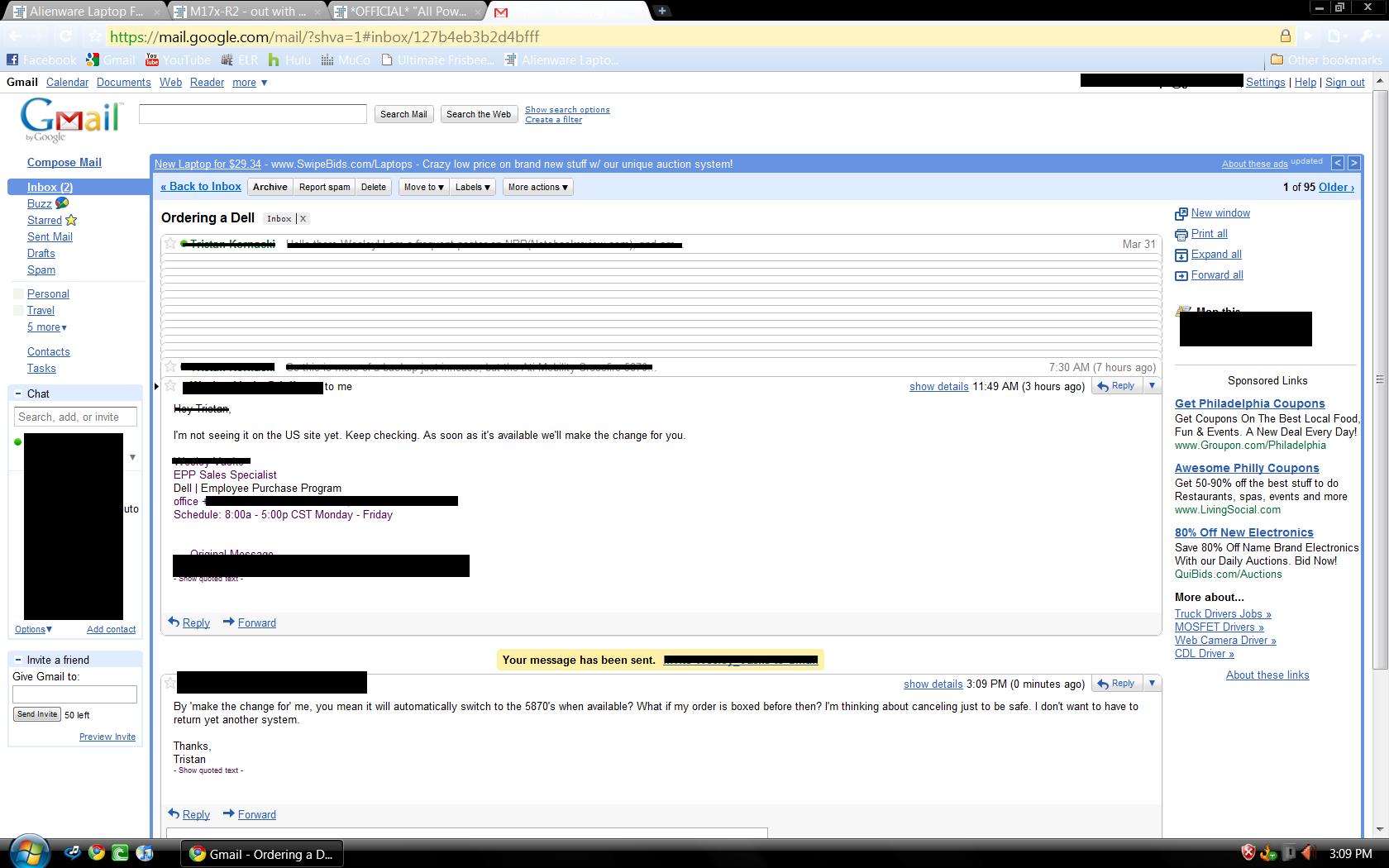Star the 7:30 AM collapsed message
Screen dimensions: 1389x868
[170, 366]
